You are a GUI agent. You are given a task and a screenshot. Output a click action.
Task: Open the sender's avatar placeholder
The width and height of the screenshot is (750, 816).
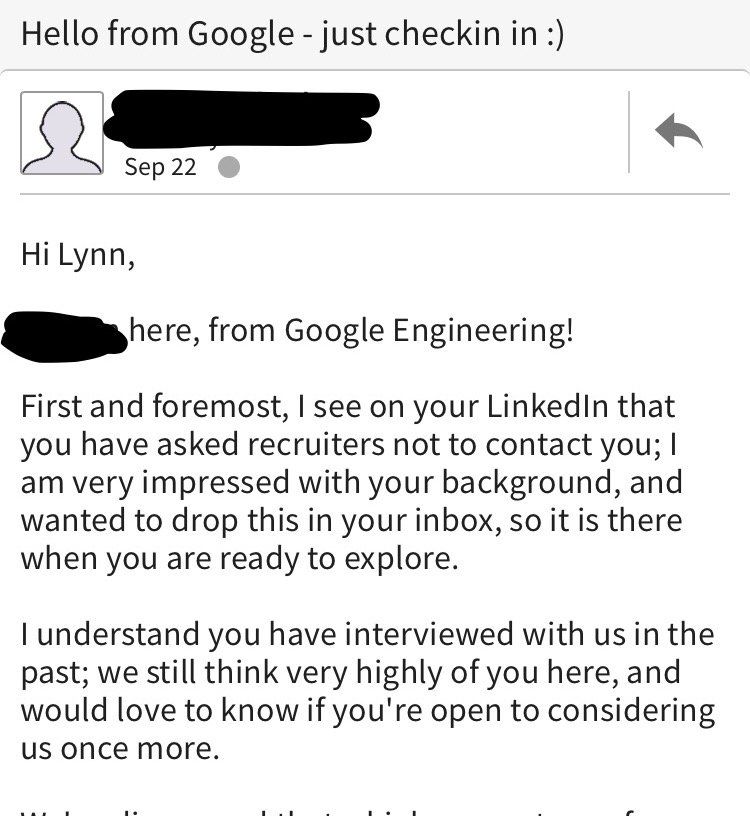(62, 133)
